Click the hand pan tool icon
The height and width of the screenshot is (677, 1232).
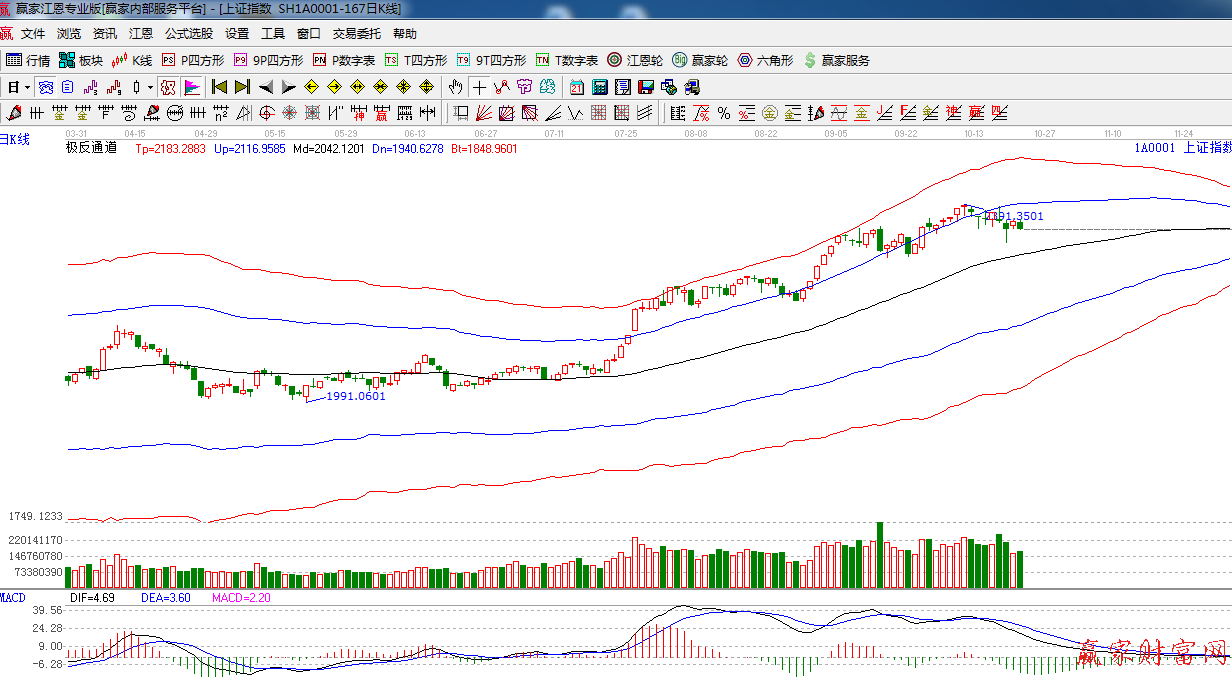coord(457,87)
